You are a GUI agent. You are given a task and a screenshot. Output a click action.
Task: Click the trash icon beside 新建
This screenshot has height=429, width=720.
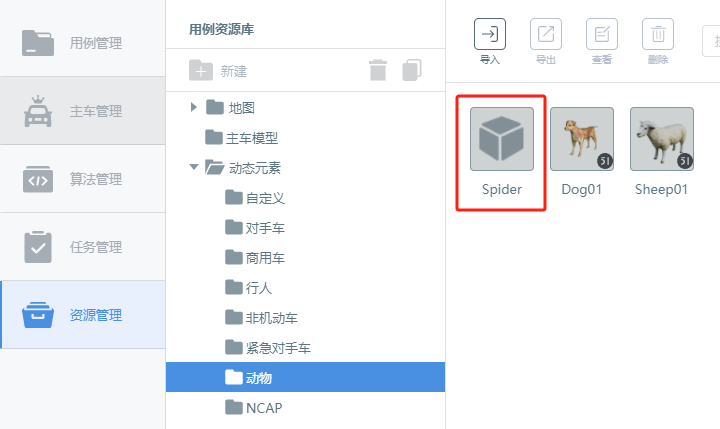pos(378,70)
